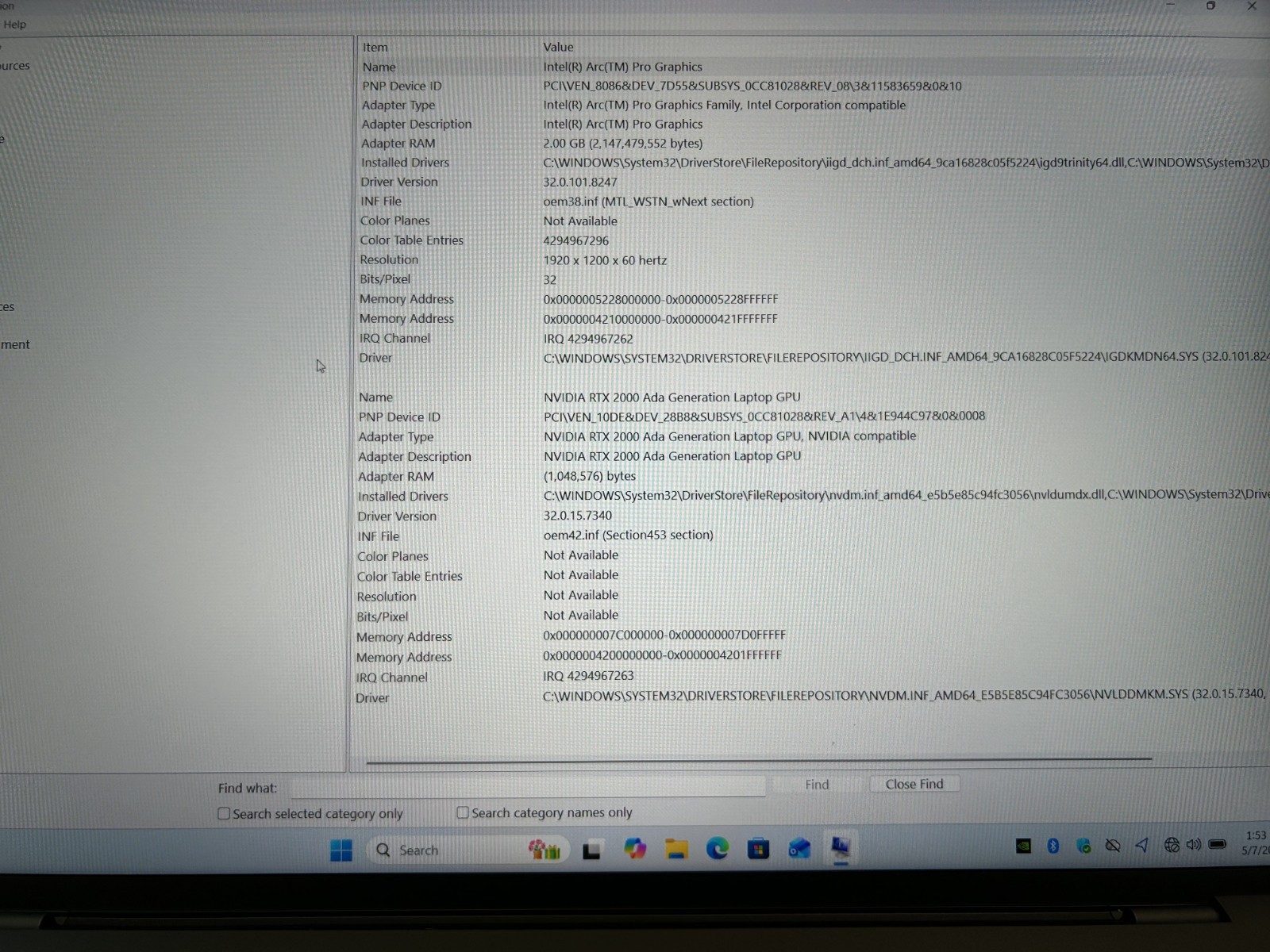Open File Explorer from the taskbar

click(x=676, y=850)
